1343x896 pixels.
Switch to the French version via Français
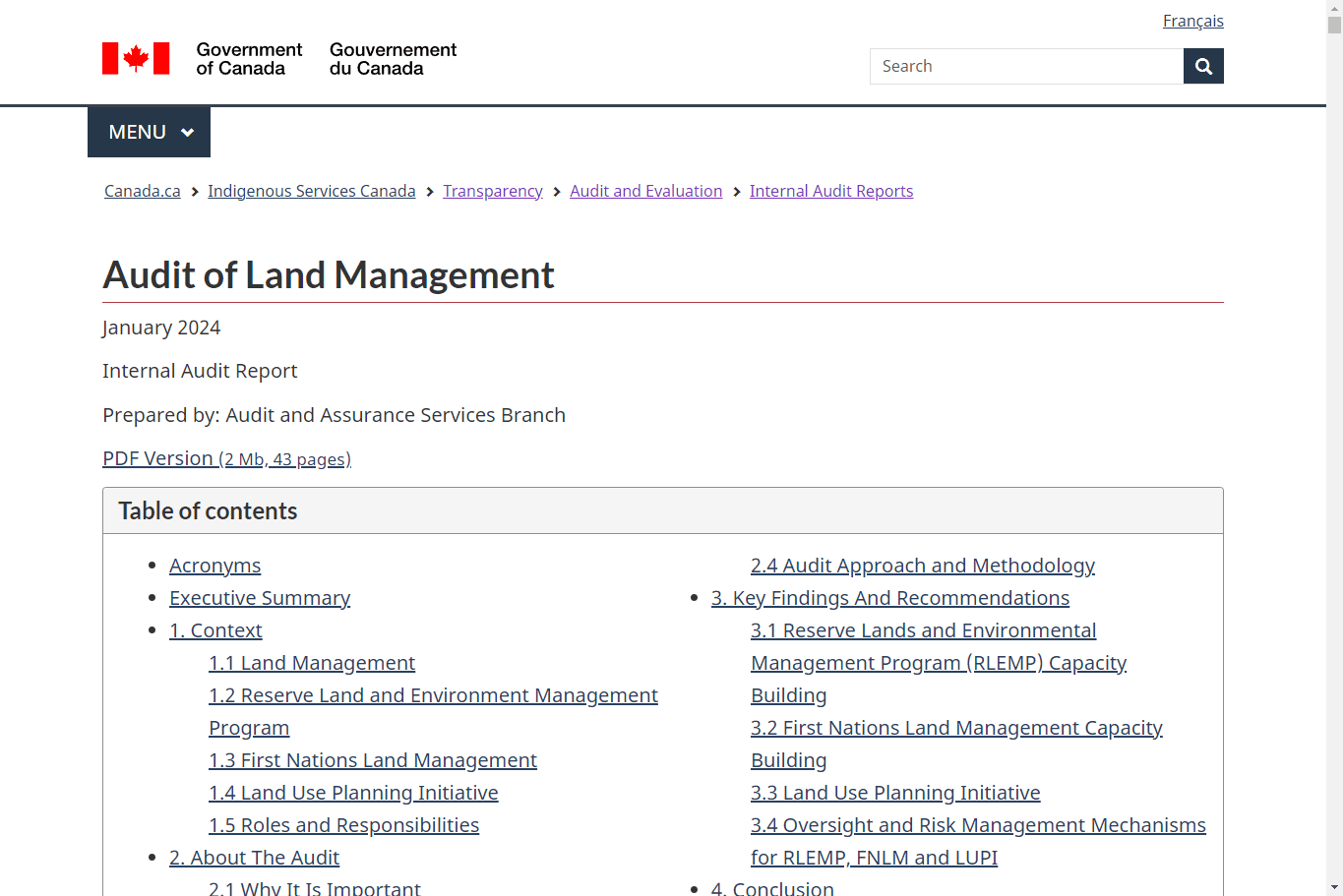pos(1192,21)
